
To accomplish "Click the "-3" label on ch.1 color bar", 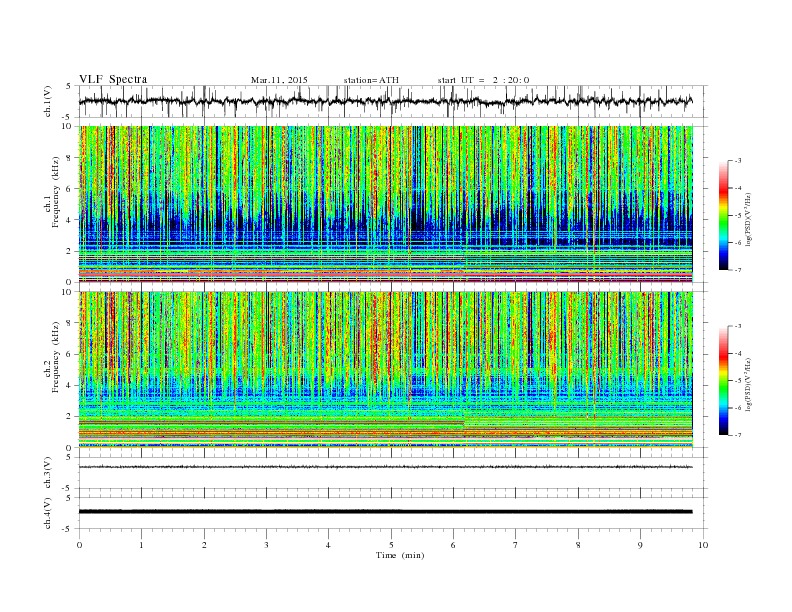I will coord(738,161).
